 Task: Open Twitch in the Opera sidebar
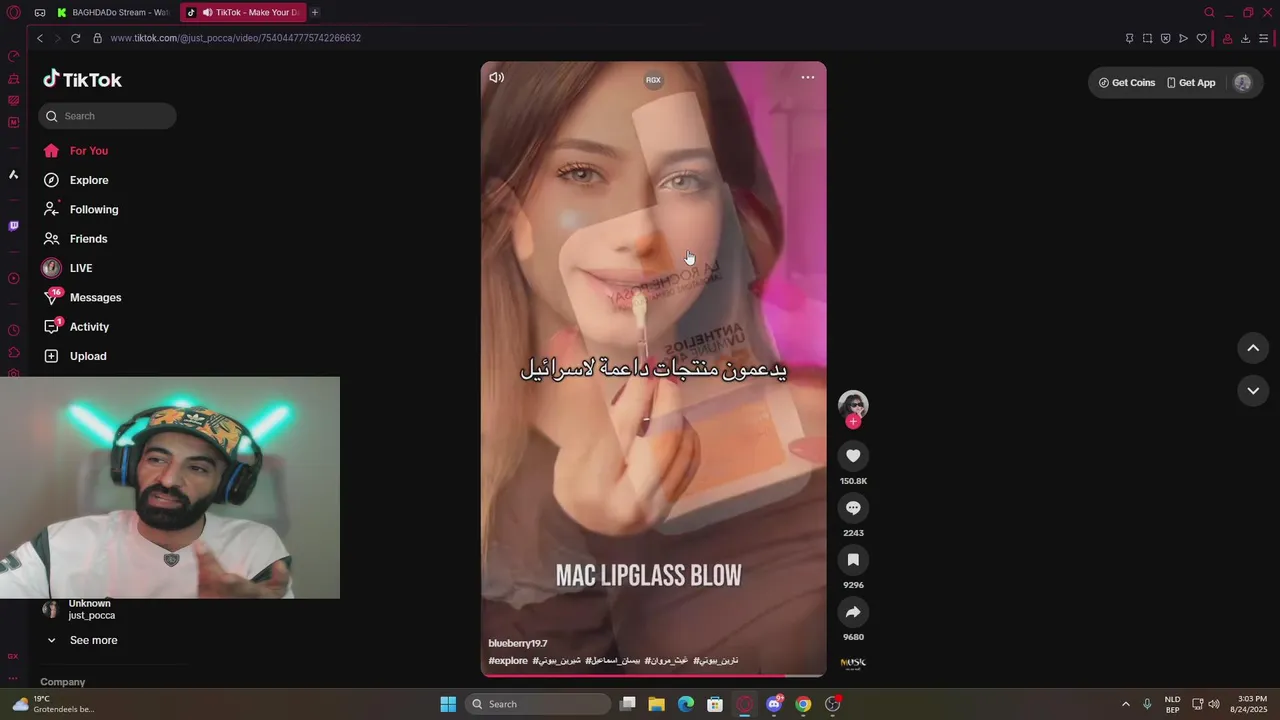[13, 226]
